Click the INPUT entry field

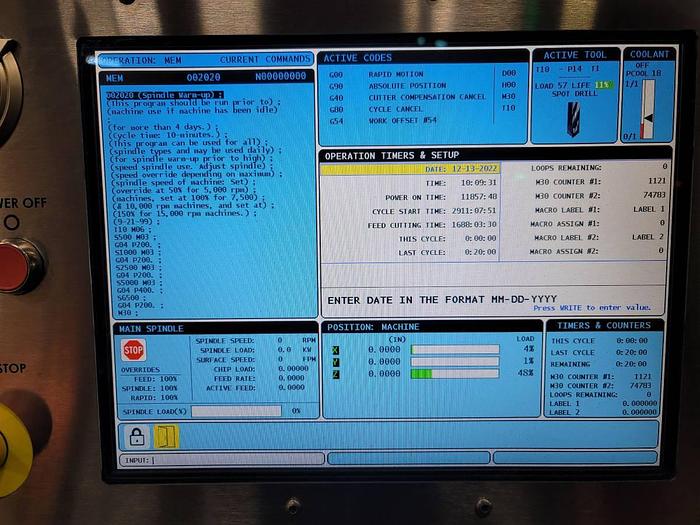click(222, 460)
